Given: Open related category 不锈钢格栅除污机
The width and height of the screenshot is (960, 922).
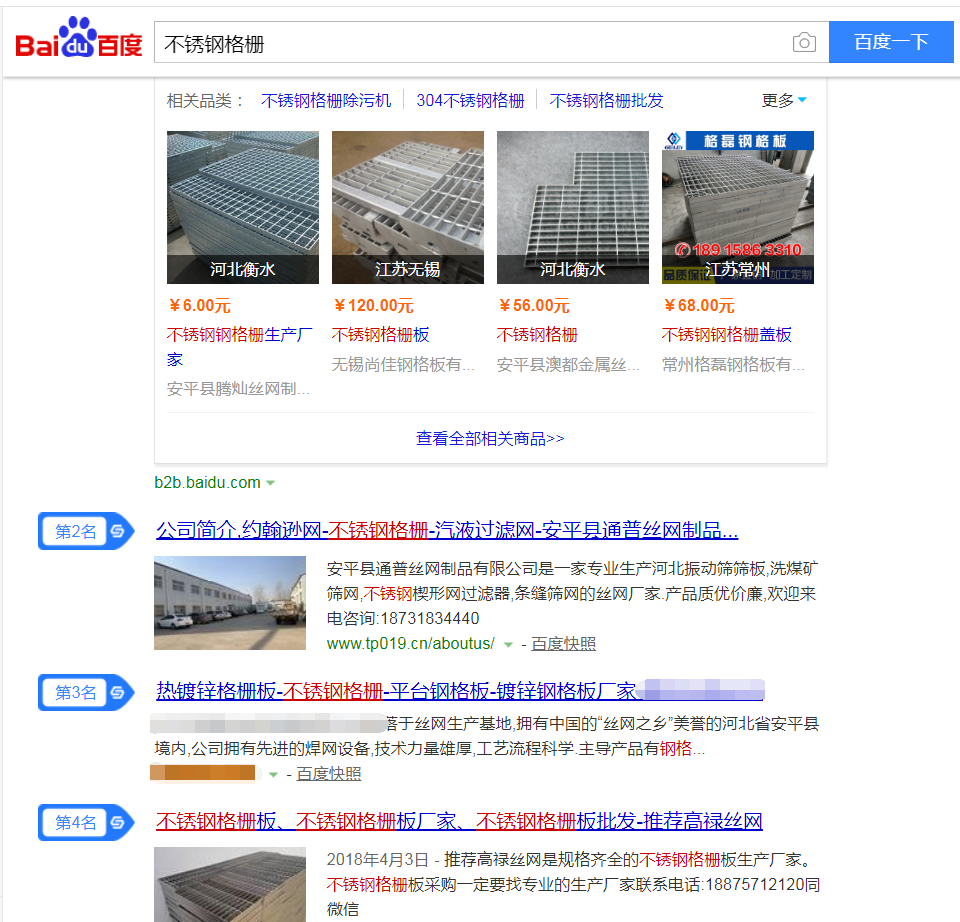Looking at the screenshot, I should [x=326, y=100].
